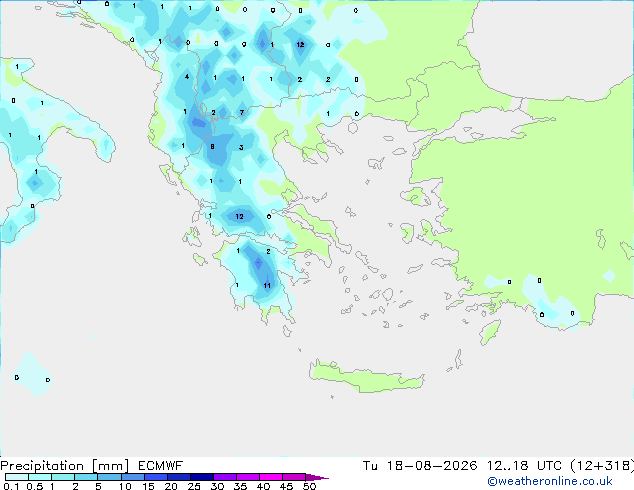Select the 30–35 mm purple legend swatch
Screen dimensions: 634x490
[x=224, y=477]
